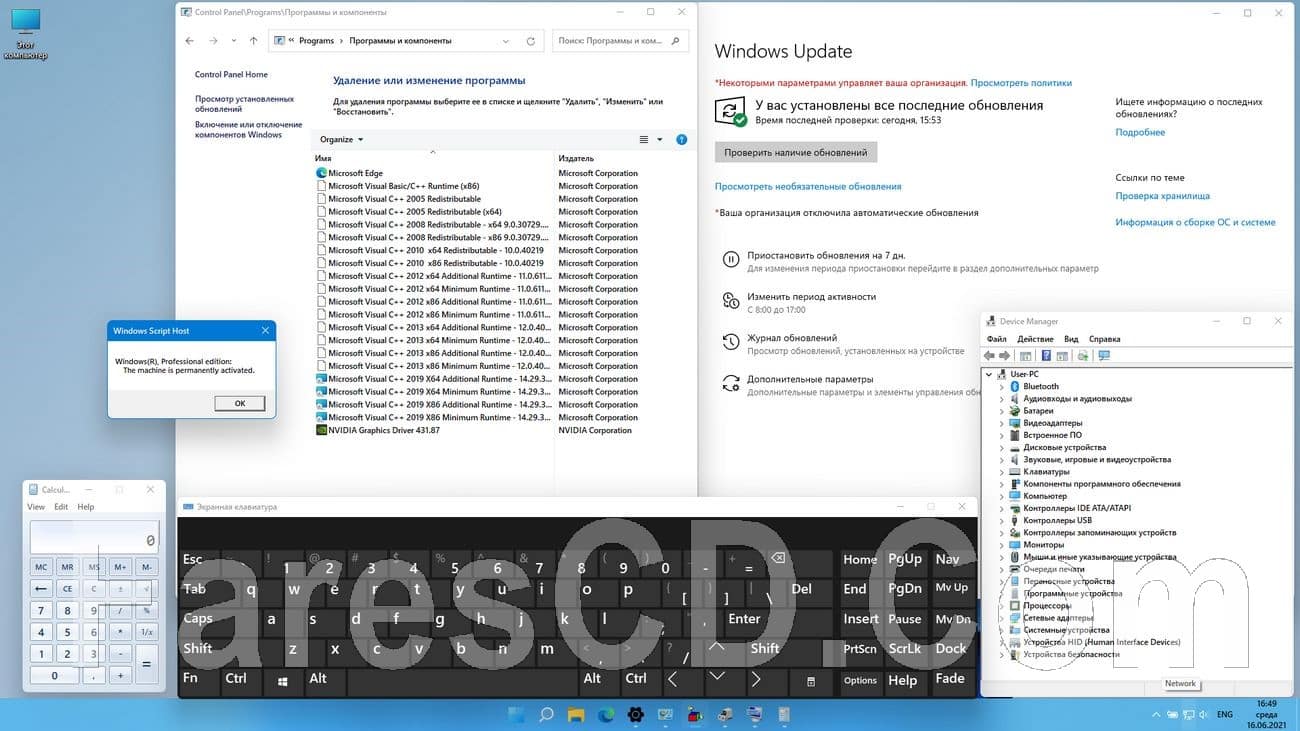Click Control Panel Home link
The height and width of the screenshot is (731, 1300).
pos(231,75)
